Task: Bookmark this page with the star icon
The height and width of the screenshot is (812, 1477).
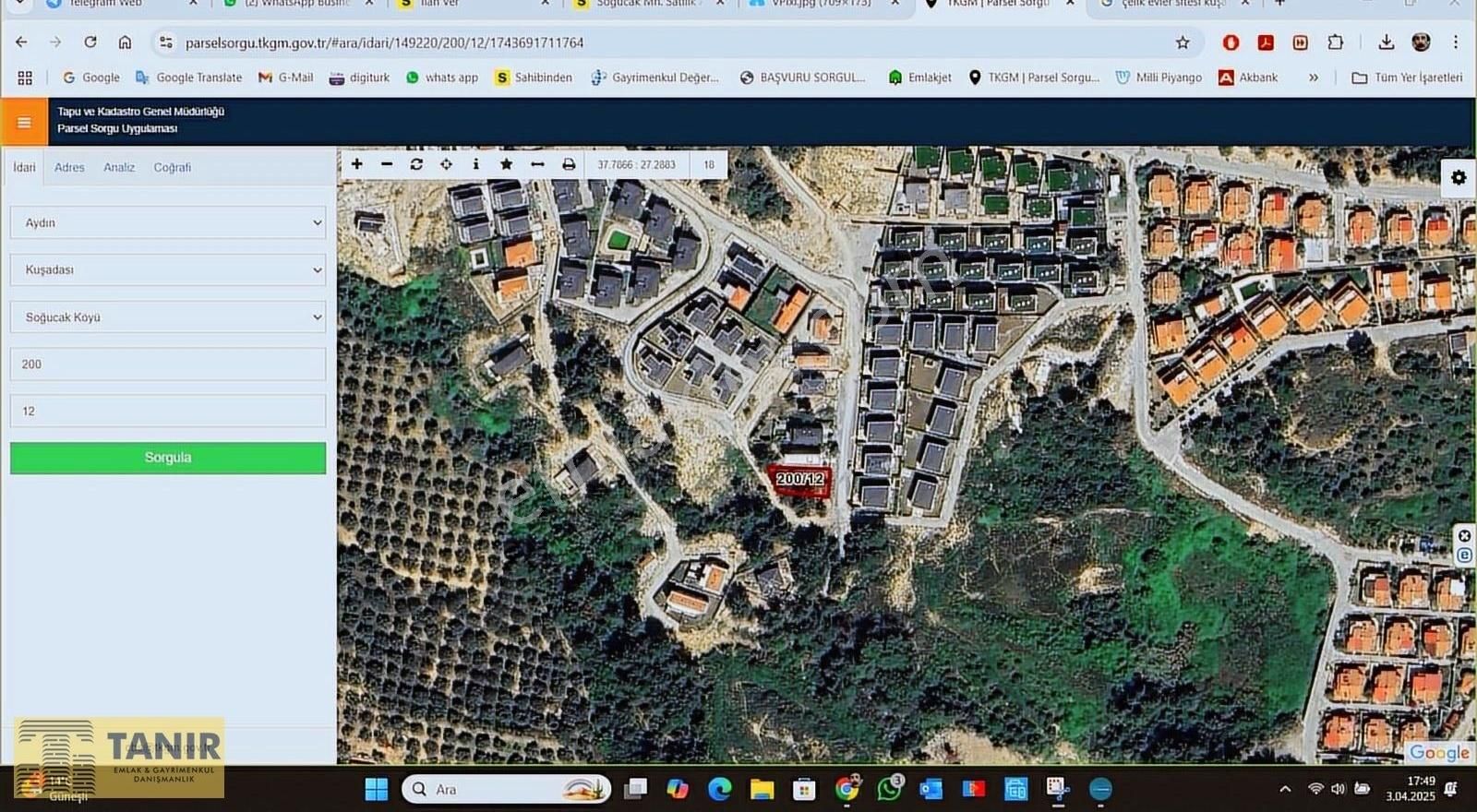Action: 1183,42
